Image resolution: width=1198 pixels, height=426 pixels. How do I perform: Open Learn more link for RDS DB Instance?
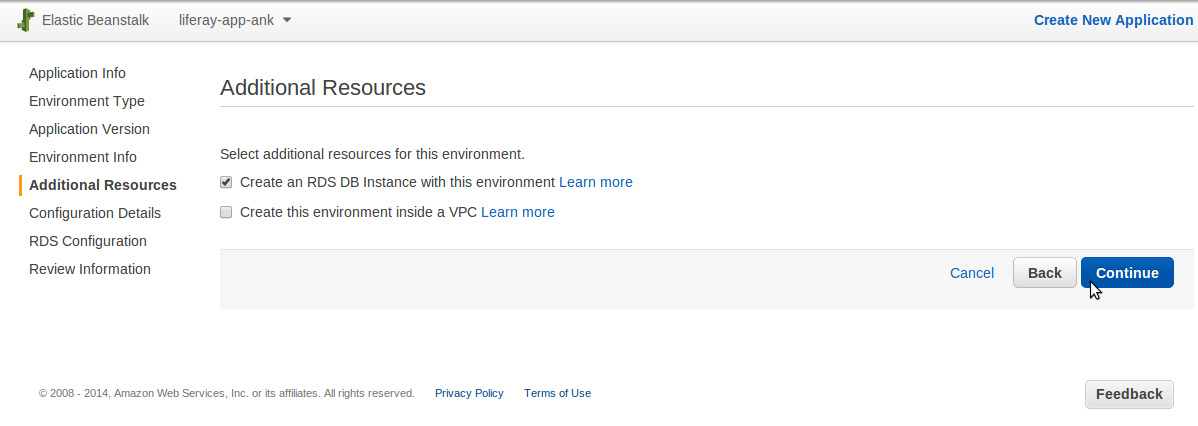pos(596,182)
